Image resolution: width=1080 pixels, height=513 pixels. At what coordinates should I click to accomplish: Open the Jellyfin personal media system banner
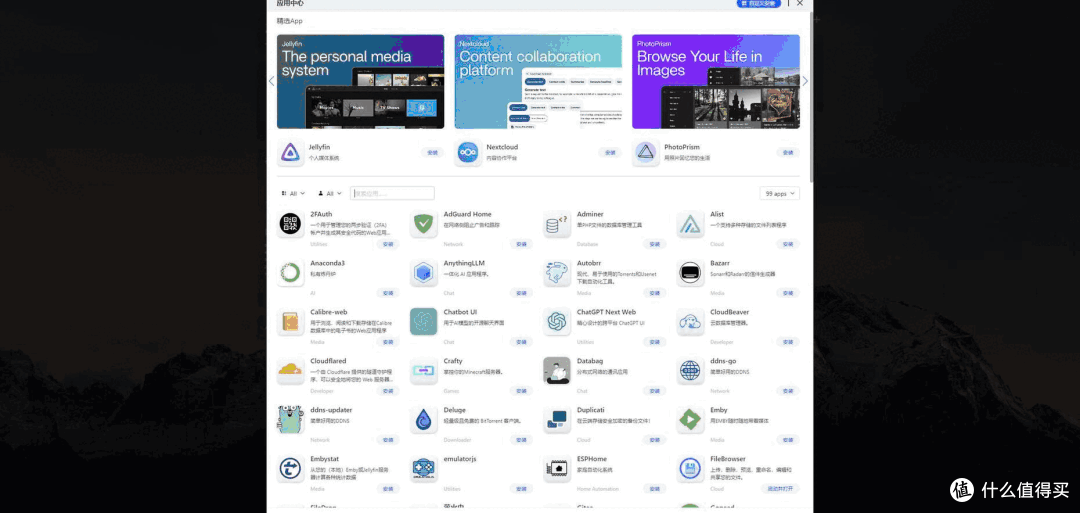click(360, 82)
